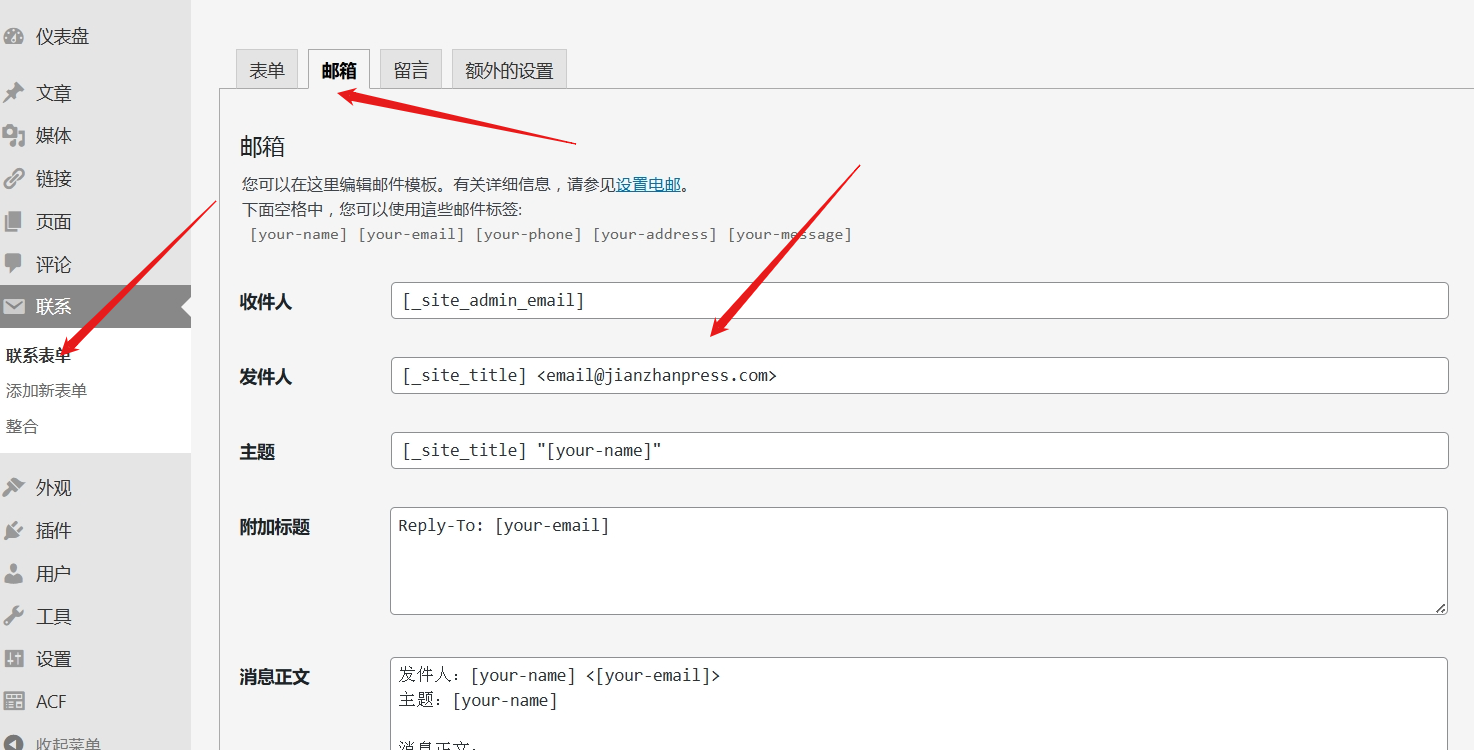Click the Appearance paintbrush icon
Screen dimensions: 1474x750
13,488
